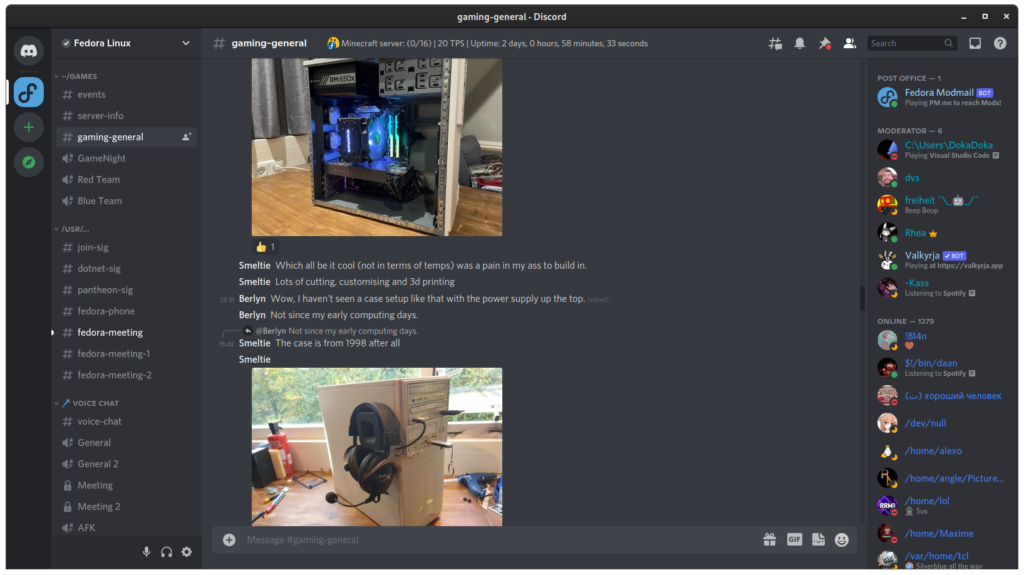
Task: Open Fedora Modmail bot profile
Action: pos(941,97)
